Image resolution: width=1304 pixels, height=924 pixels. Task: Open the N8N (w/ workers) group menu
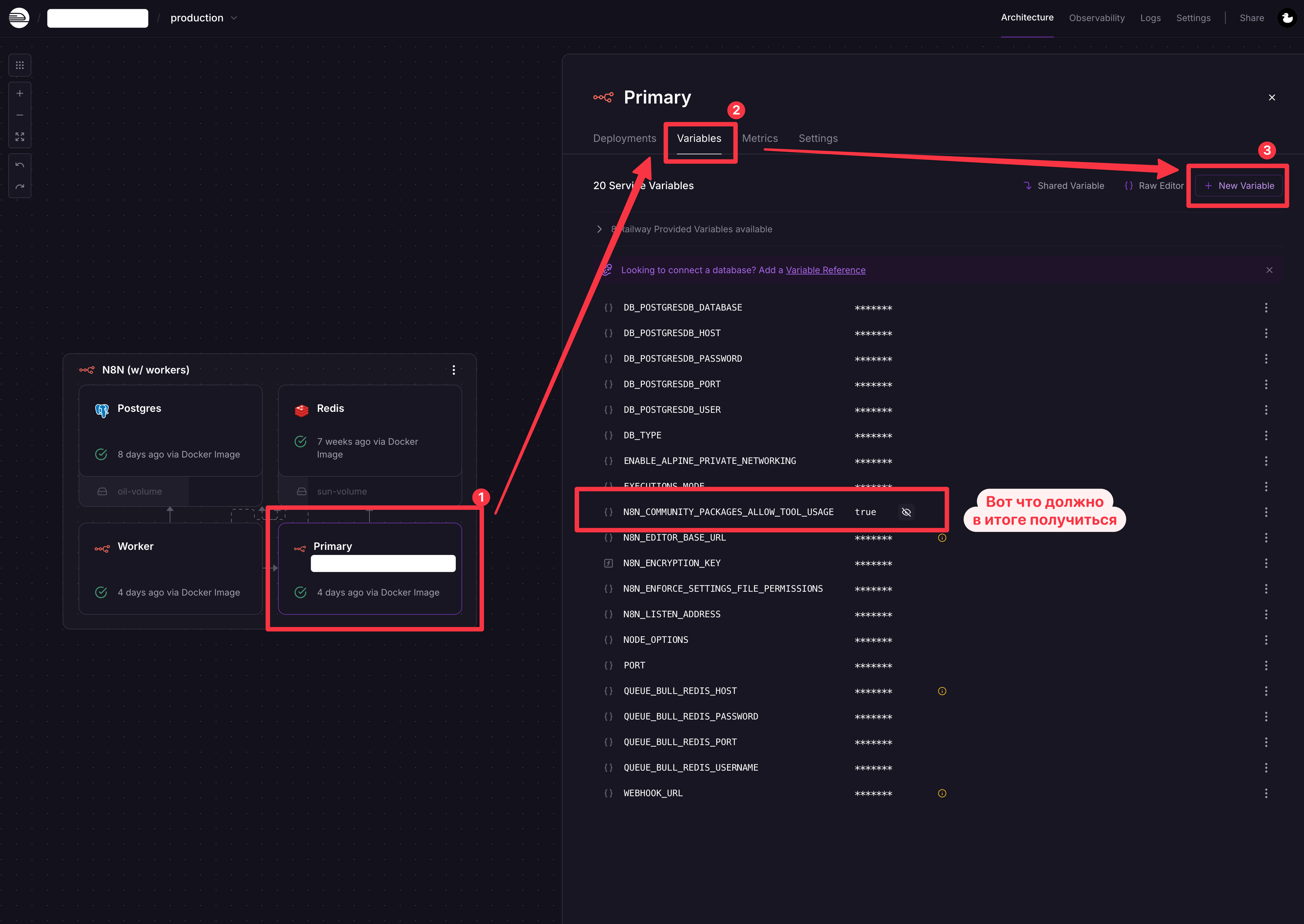(x=454, y=370)
